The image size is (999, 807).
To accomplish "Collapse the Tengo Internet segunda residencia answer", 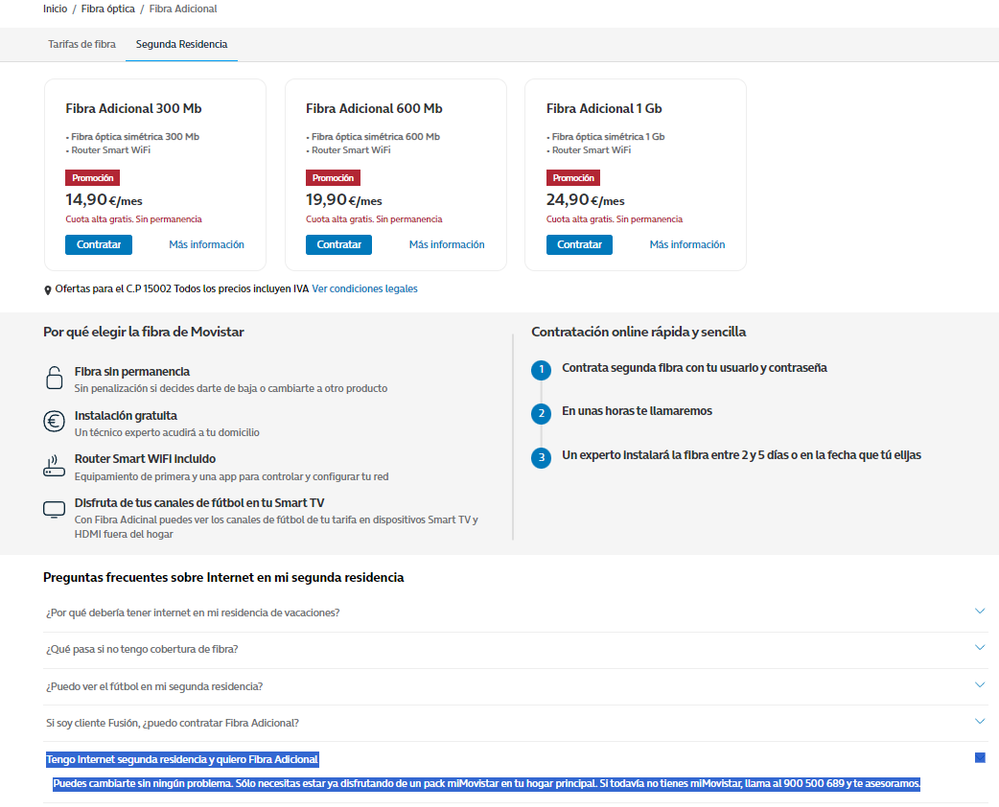I will 979,758.
